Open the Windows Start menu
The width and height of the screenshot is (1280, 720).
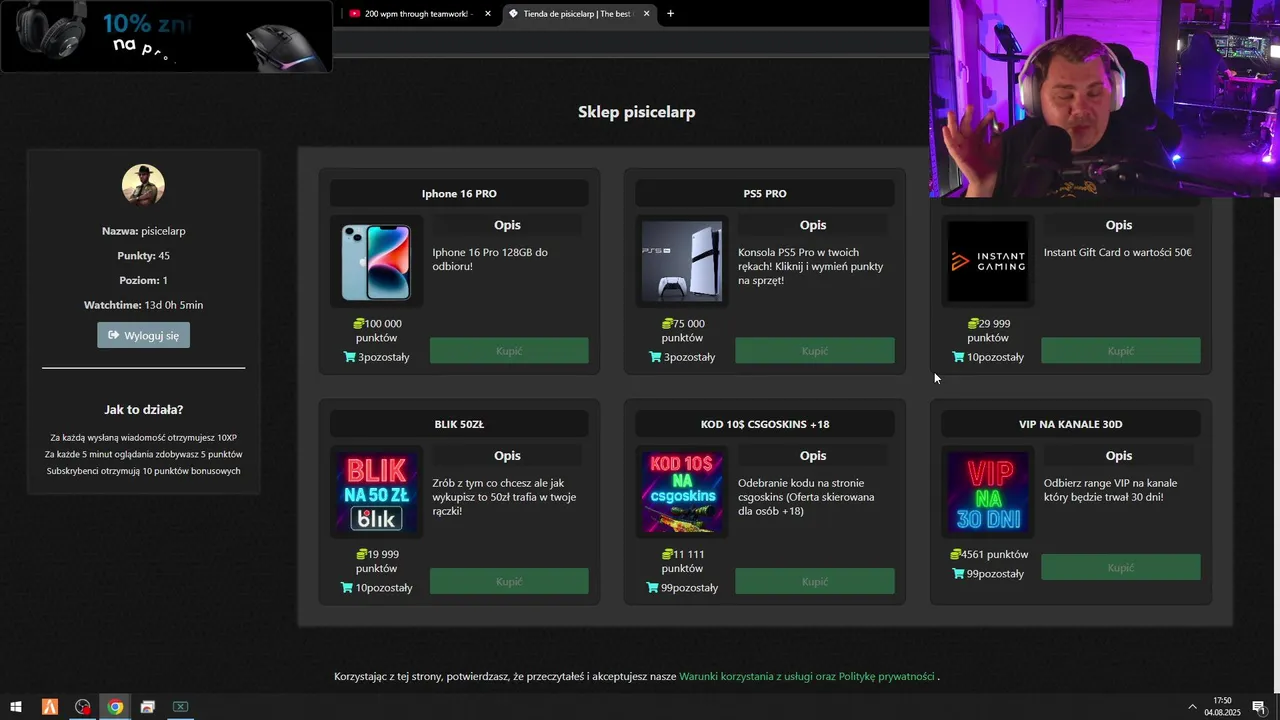click(x=16, y=707)
